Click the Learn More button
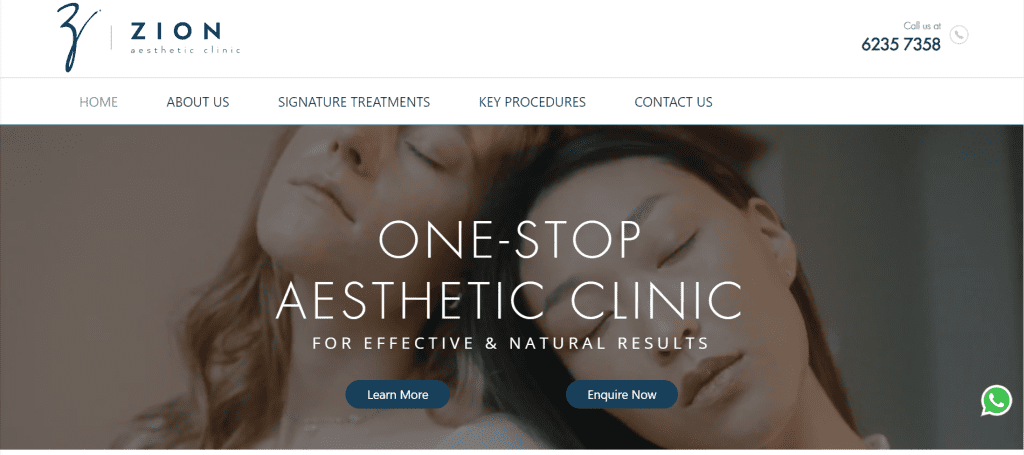 pyautogui.click(x=398, y=394)
